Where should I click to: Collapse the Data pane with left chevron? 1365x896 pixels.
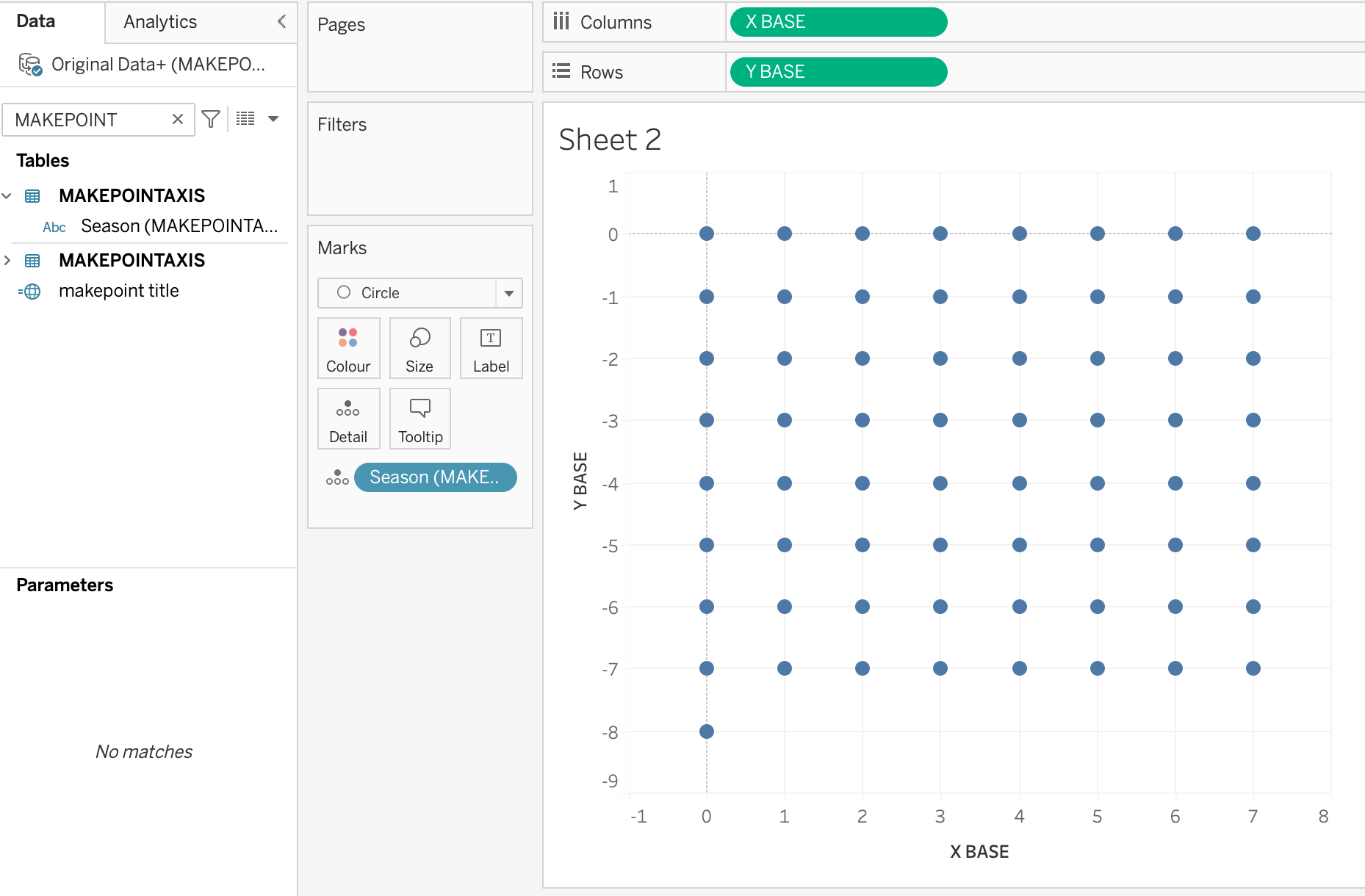tap(281, 21)
